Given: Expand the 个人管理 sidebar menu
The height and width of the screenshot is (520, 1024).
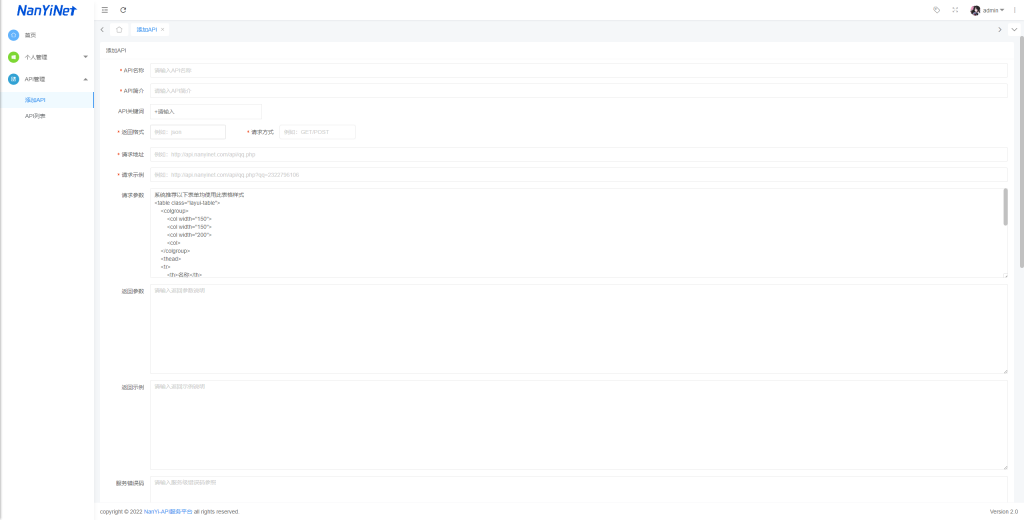Looking at the screenshot, I should pyautogui.click(x=46, y=57).
